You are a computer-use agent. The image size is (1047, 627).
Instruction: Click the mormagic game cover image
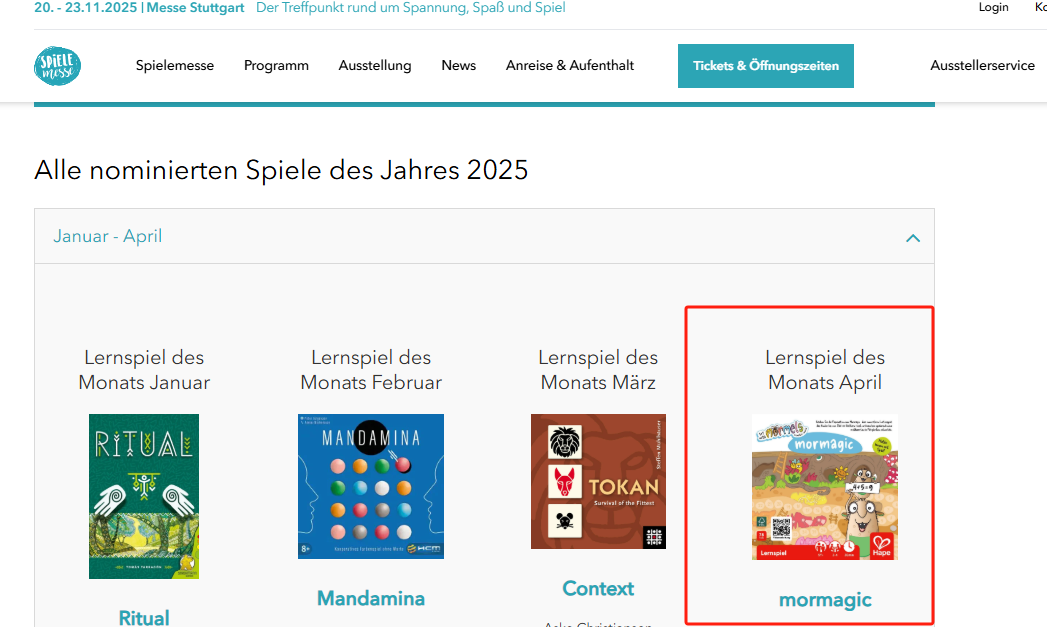pos(825,487)
